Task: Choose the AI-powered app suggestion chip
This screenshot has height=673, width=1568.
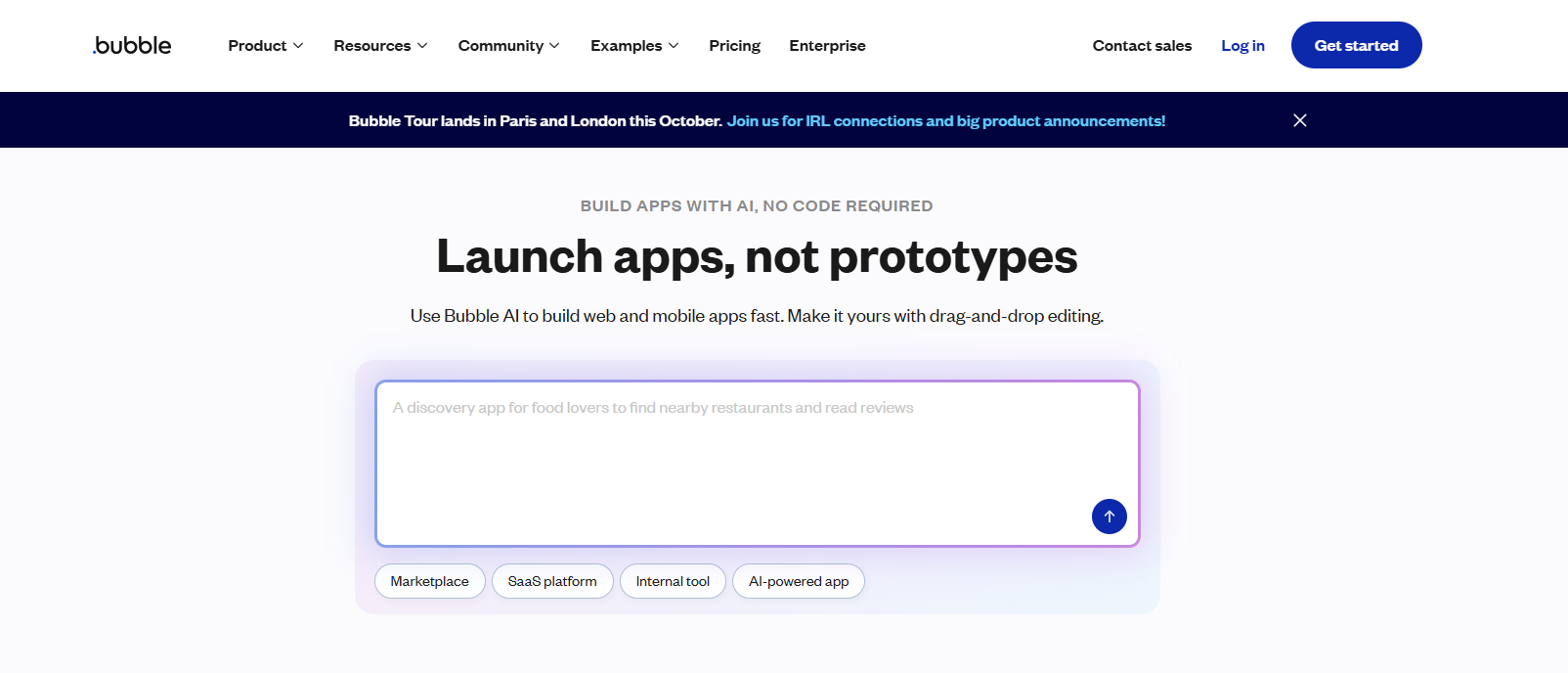Action: [x=799, y=581]
